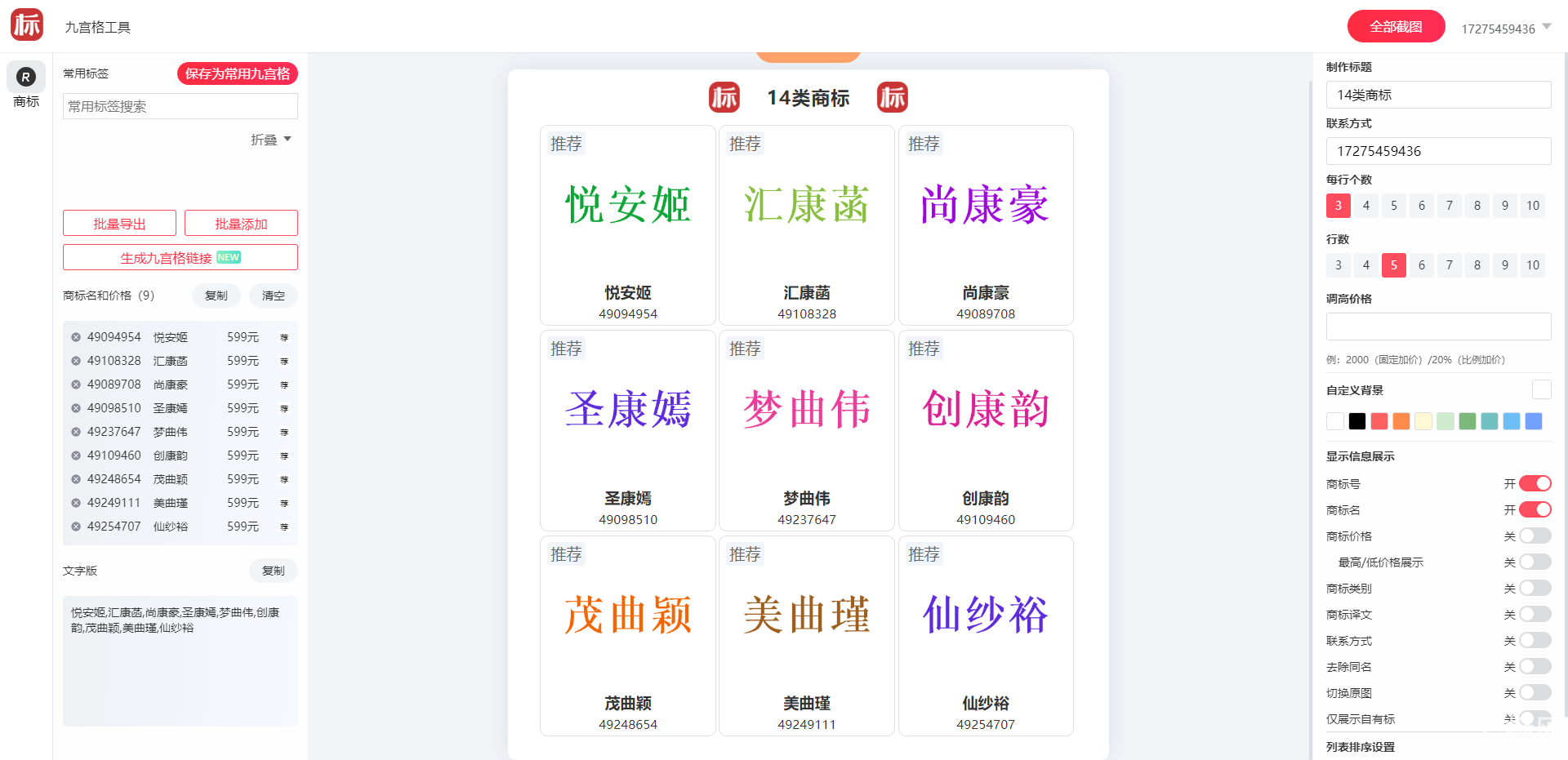Image resolution: width=1568 pixels, height=760 pixels.
Task: Expand the 折叠 dropdown
Action: tap(271, 140)
